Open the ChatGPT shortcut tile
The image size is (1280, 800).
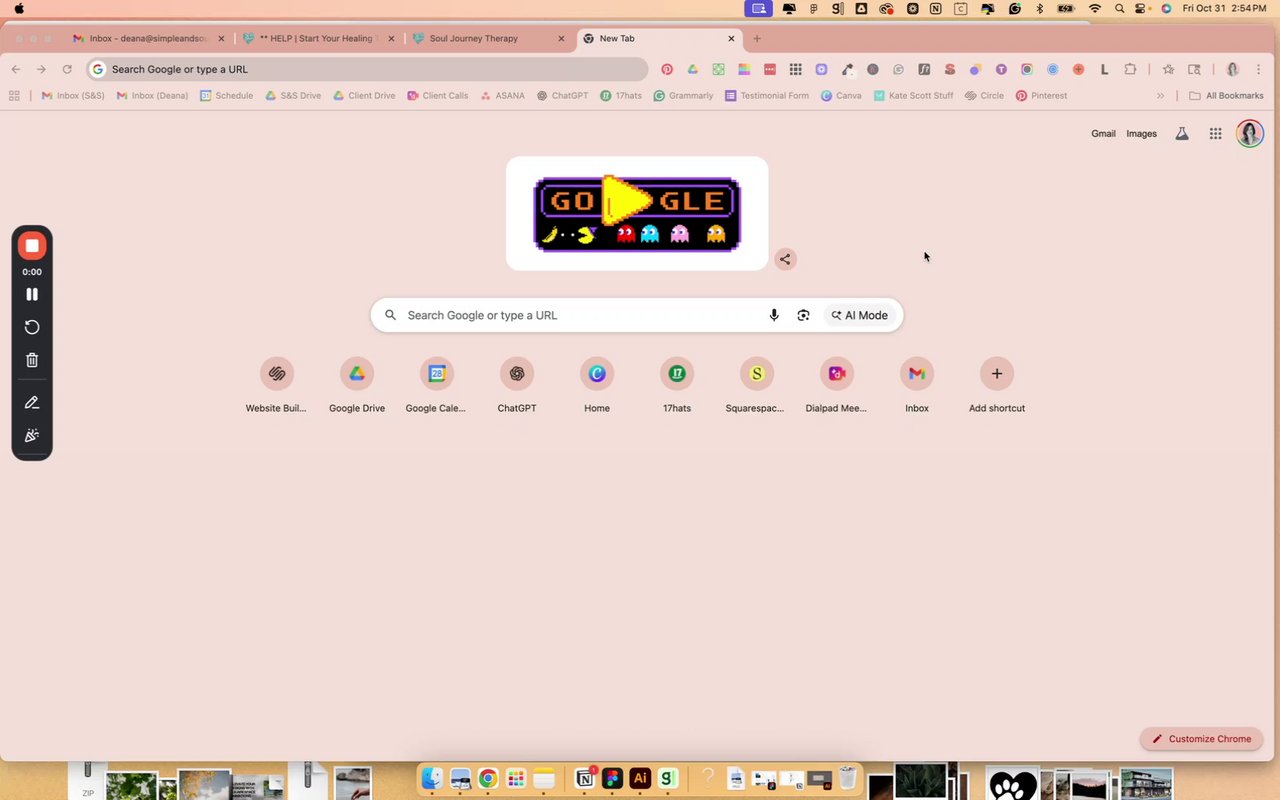click(x=517, y=384)
